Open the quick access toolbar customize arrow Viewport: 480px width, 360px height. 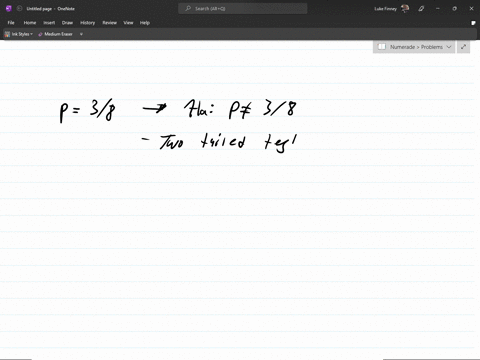point(81,34)
